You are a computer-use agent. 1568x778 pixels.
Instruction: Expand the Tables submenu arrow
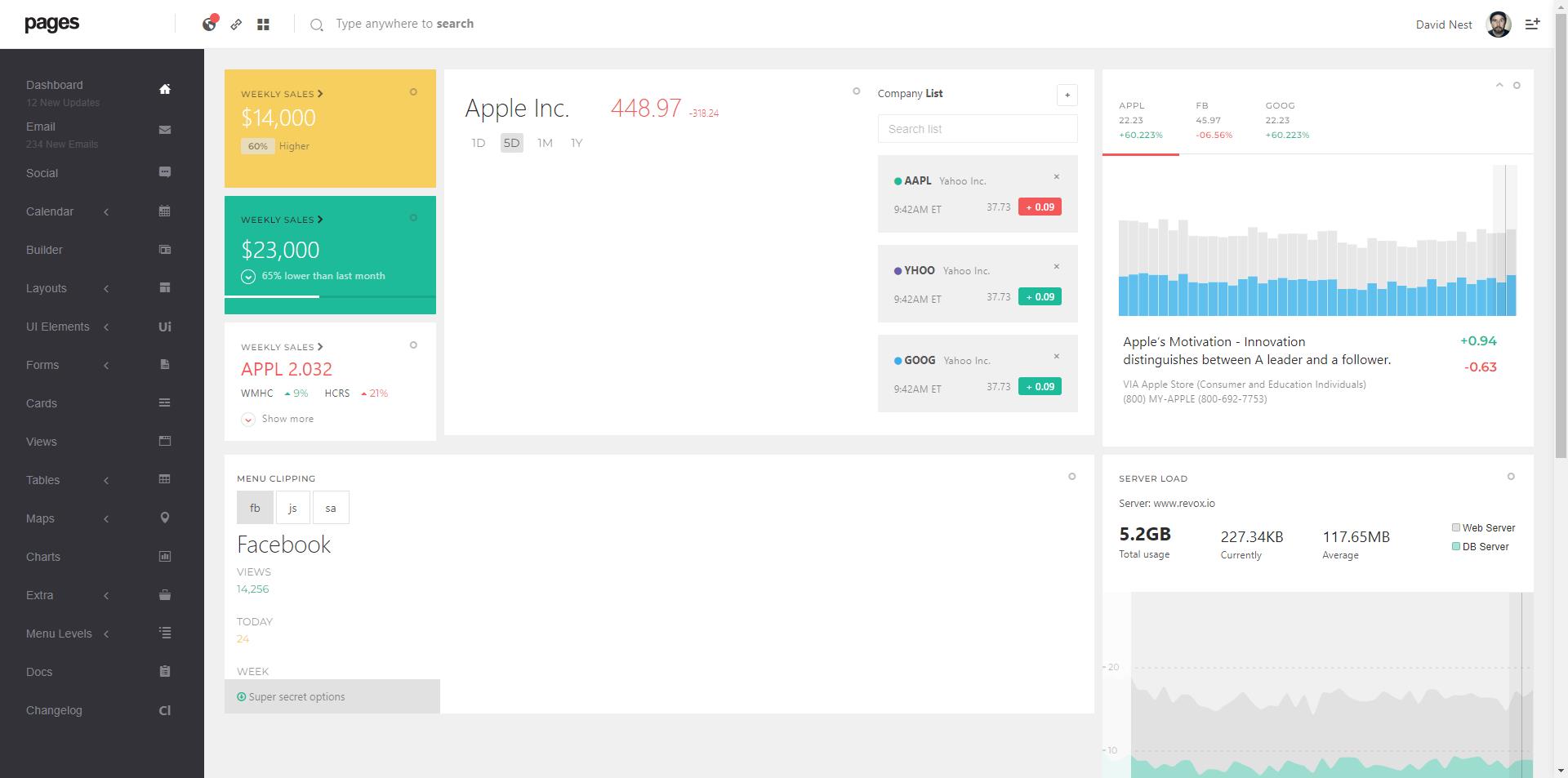tap(106, 481)
